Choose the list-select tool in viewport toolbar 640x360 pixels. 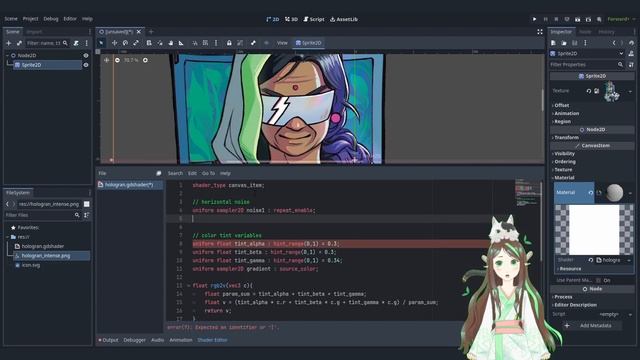149,43
